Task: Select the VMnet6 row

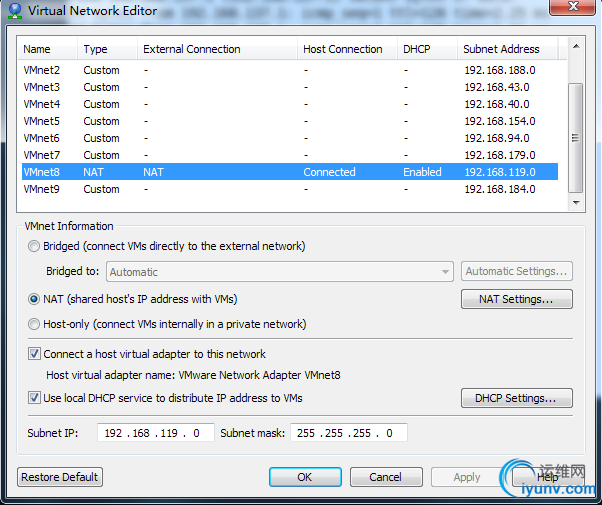Action: click(290, 138)
